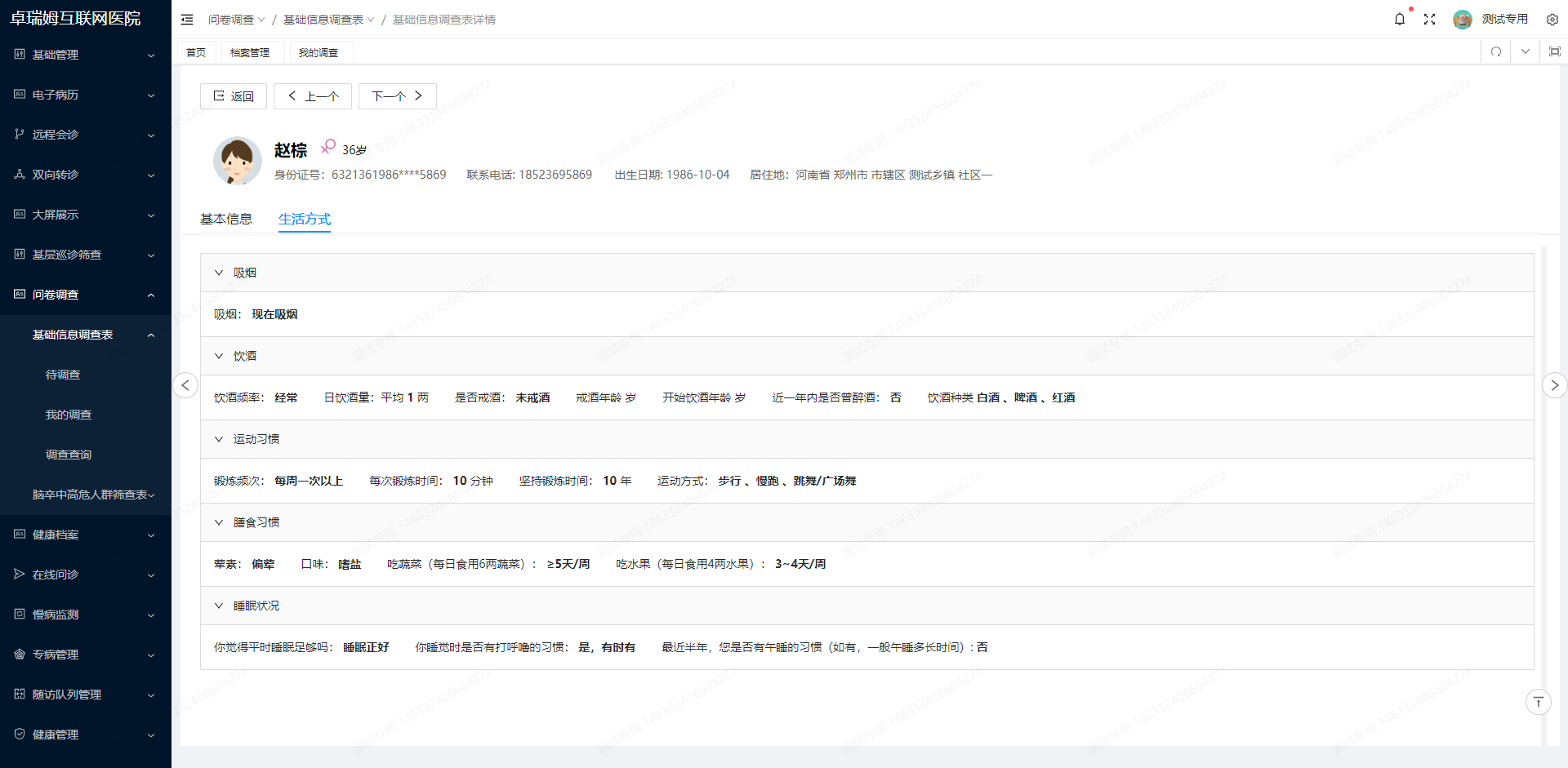Screen dimensions: 1568x768
Task: Open 待调查 in the sidebar
Action: tap(63, 375)
